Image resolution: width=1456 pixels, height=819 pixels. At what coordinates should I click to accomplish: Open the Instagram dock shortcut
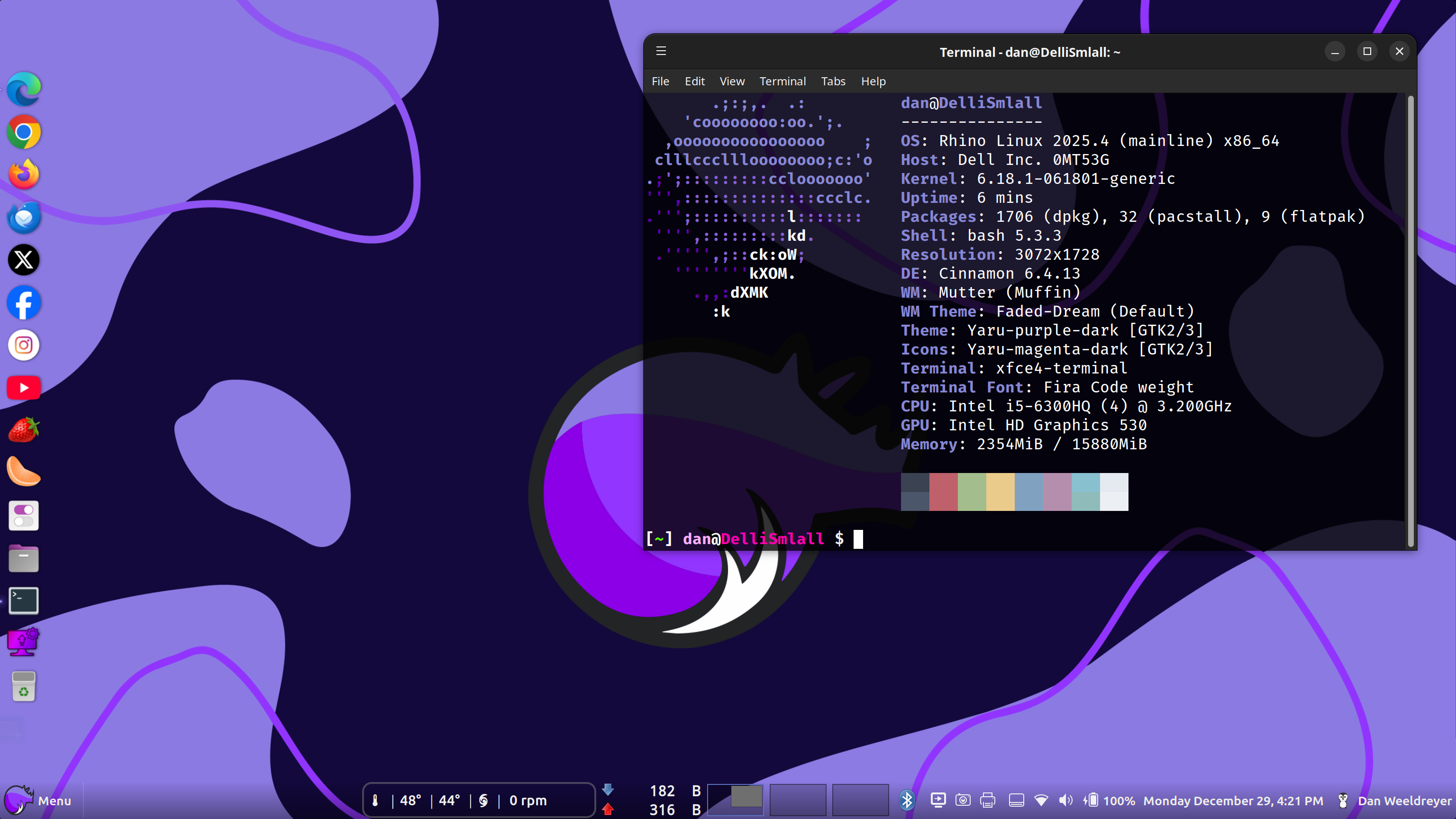tap(24, 345)
